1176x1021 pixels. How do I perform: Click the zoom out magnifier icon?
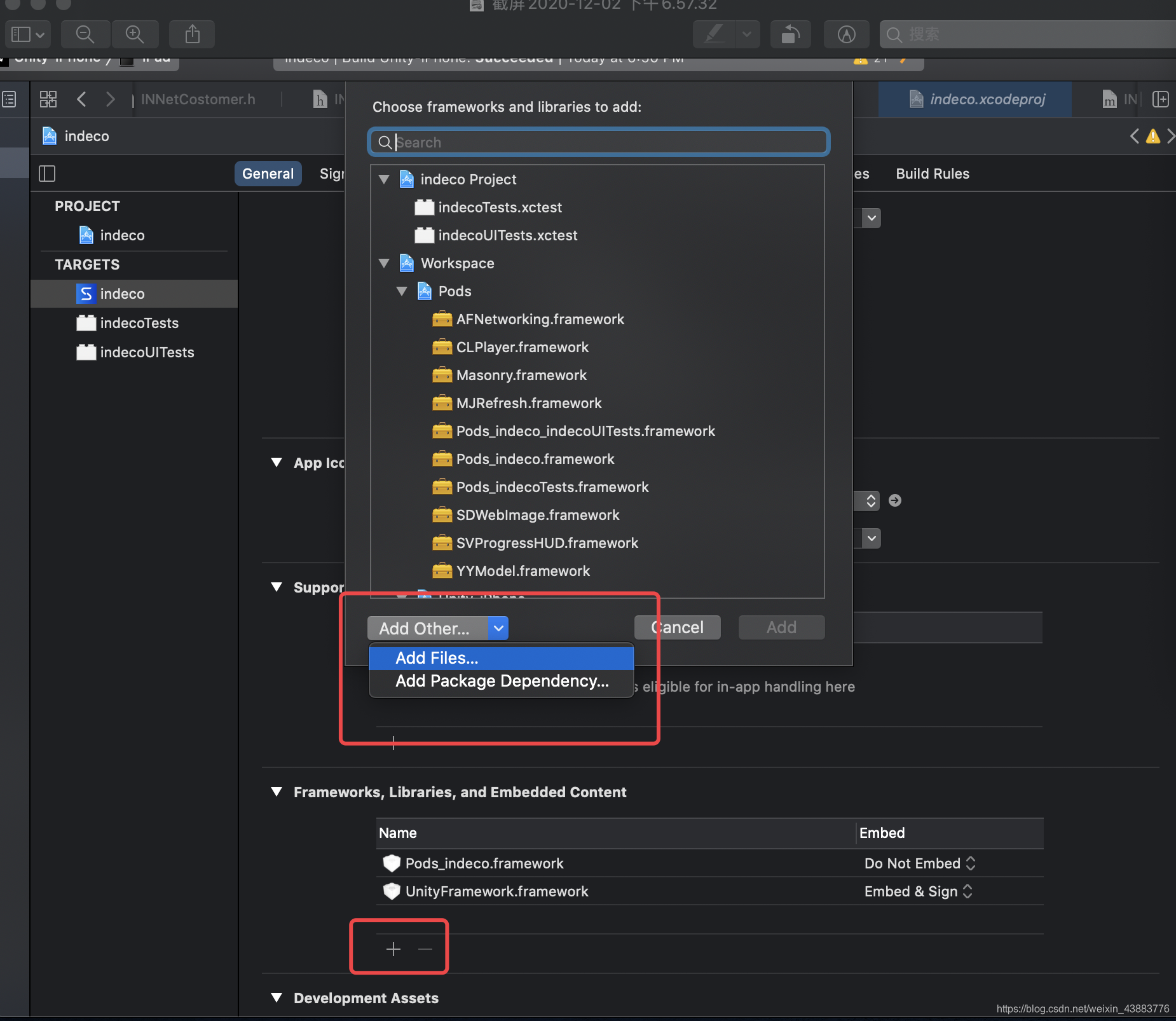tap(85, 34)
